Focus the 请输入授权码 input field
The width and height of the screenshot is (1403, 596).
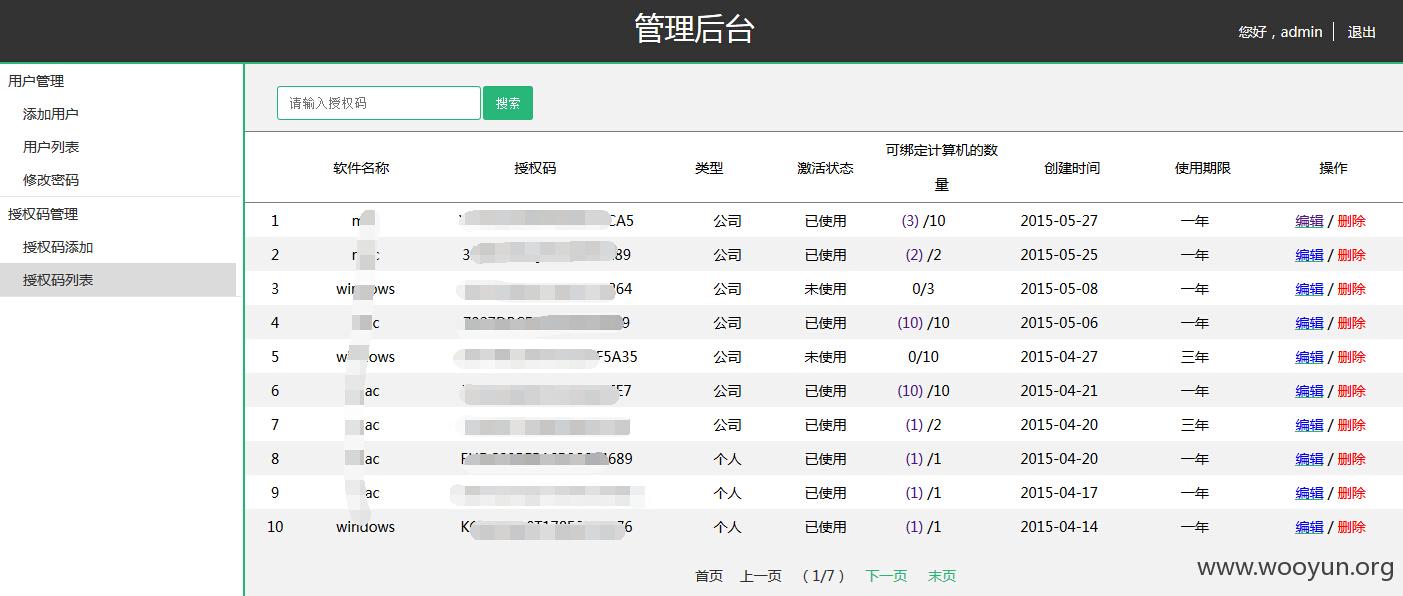tap(379, 103)
